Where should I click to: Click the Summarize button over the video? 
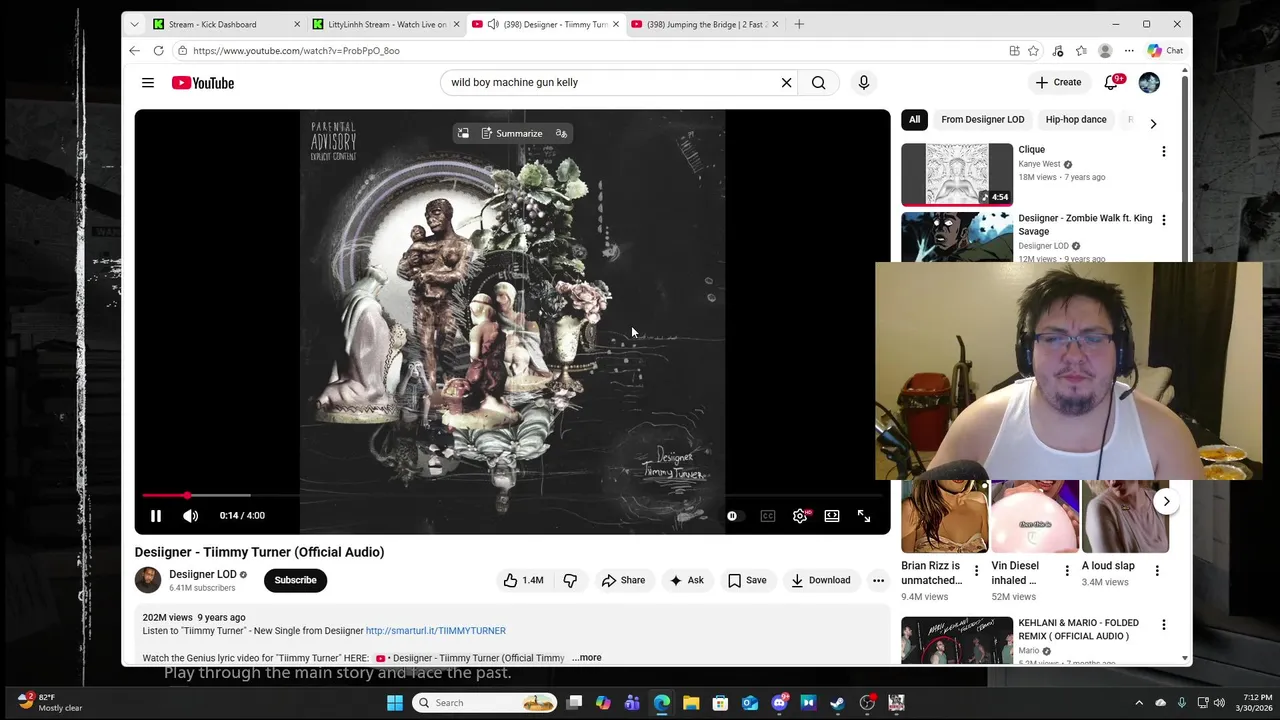(x=512, y=133)
